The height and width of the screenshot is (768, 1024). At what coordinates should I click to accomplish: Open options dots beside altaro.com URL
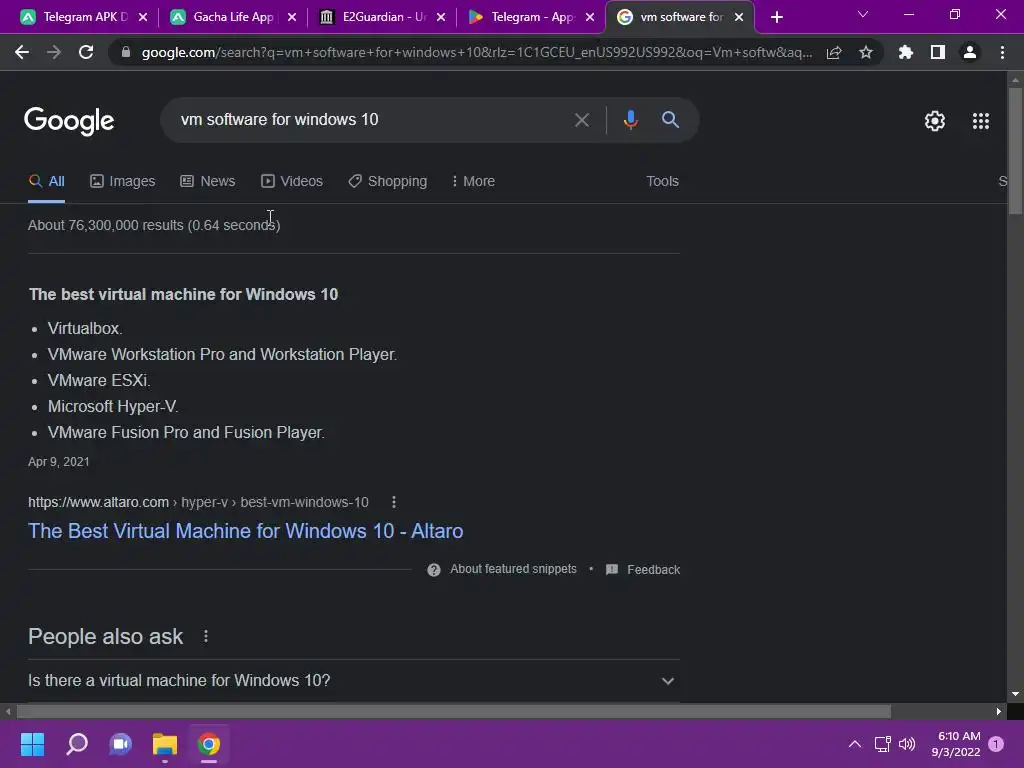(x=393, y=502)
